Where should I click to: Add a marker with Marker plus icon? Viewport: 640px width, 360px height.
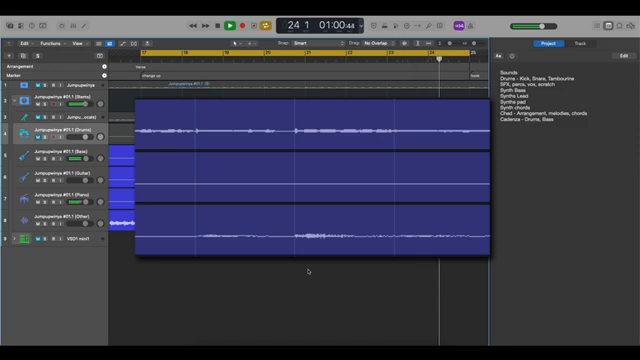point(104,76)
